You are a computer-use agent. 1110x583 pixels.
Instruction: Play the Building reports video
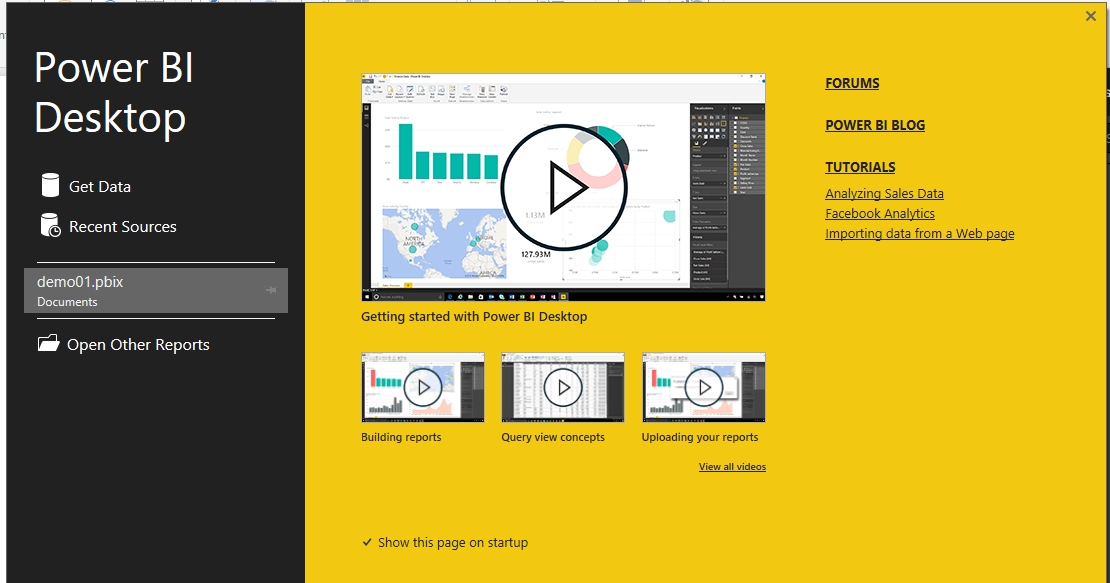tap(423, 387)
